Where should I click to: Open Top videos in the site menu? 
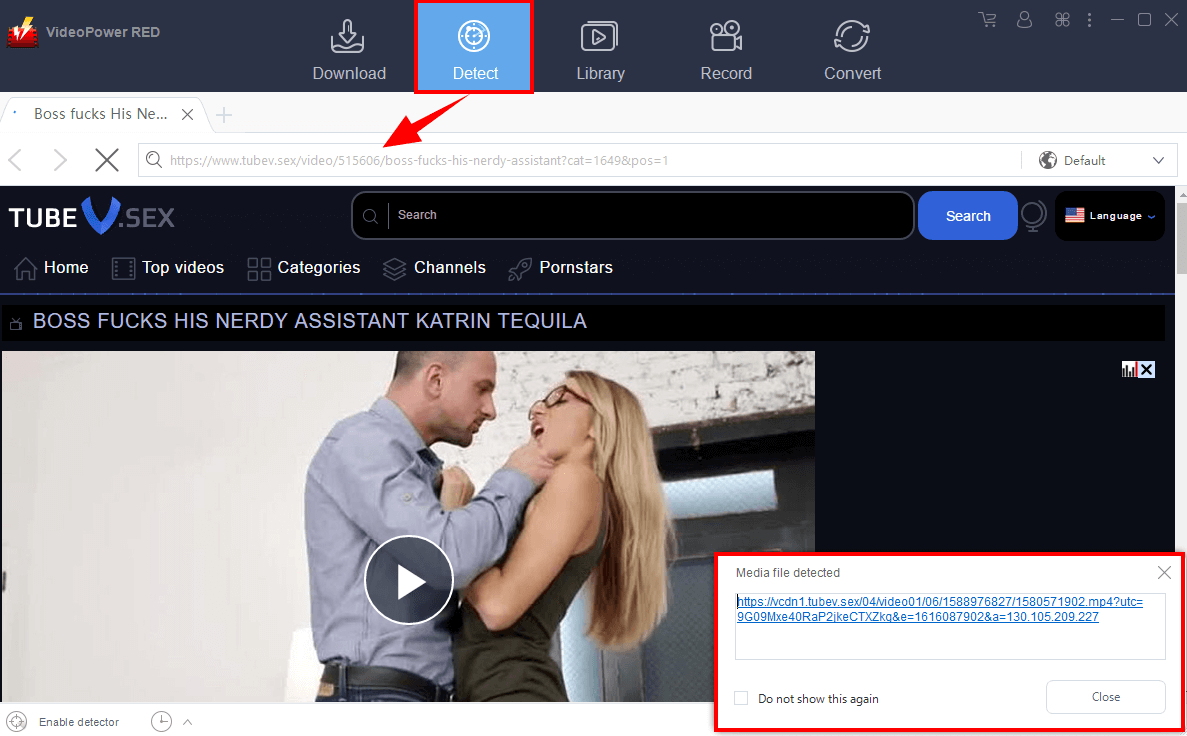point(168,268)
